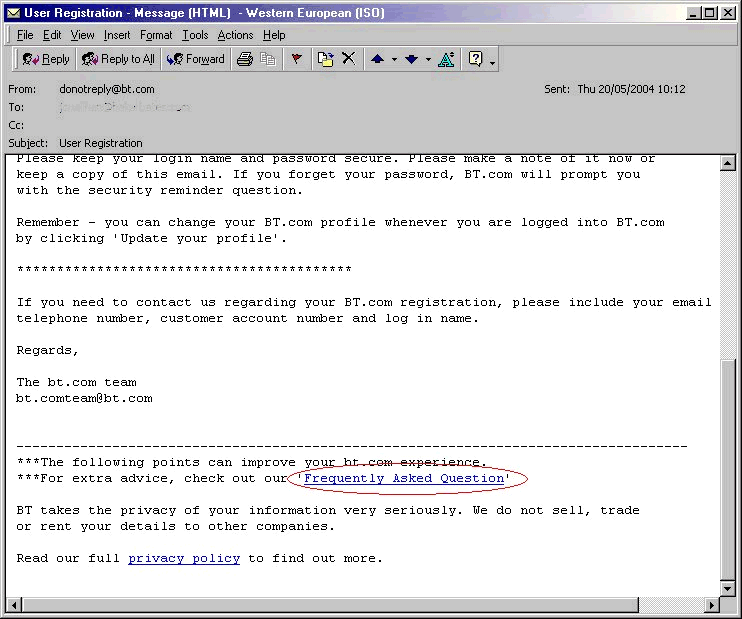Open the Edit menu
The image size is (742, 619).
[x=52, y=35]
